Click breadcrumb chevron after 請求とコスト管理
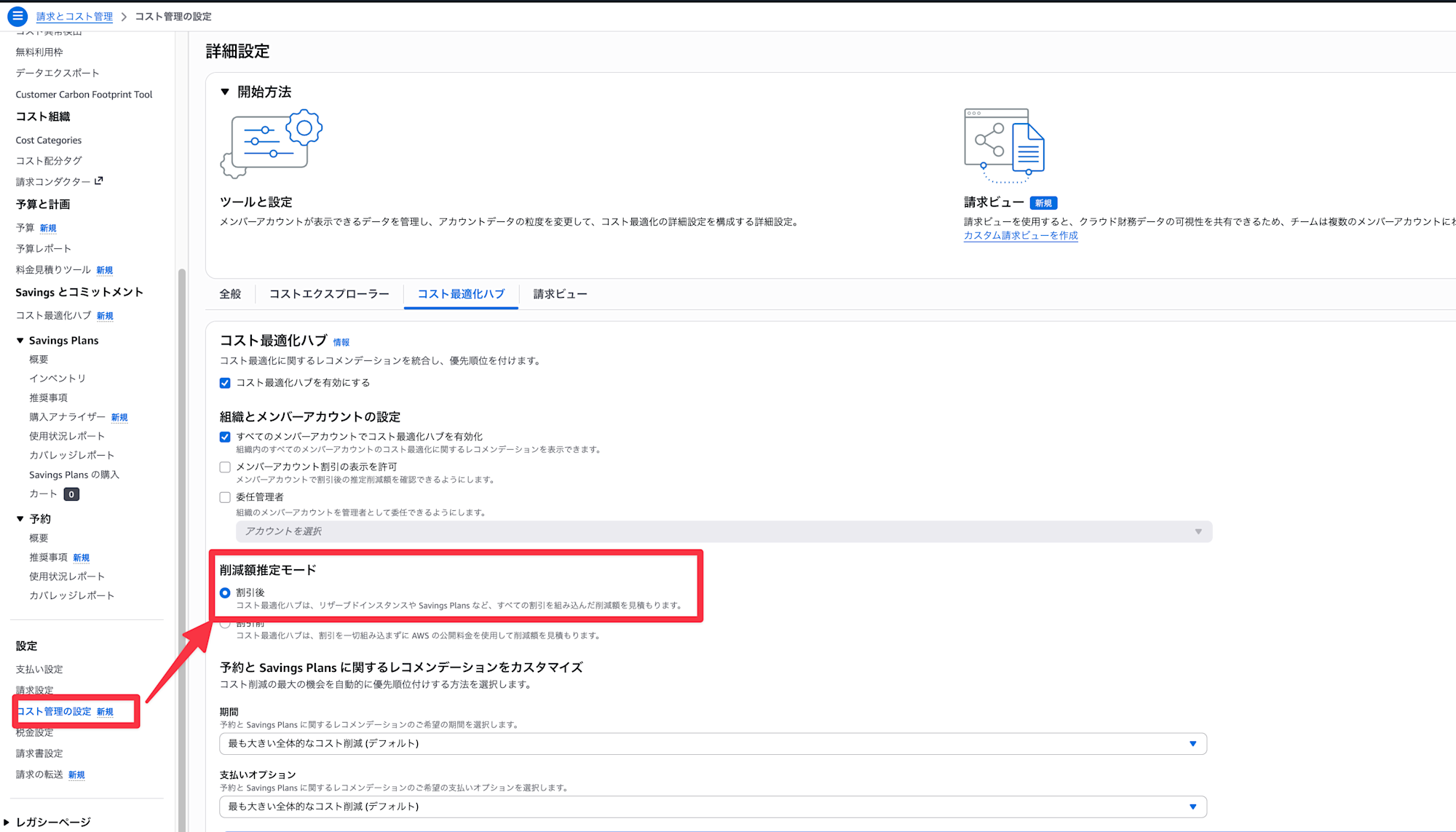The image size is (1456, 832). tap(124, 16)
